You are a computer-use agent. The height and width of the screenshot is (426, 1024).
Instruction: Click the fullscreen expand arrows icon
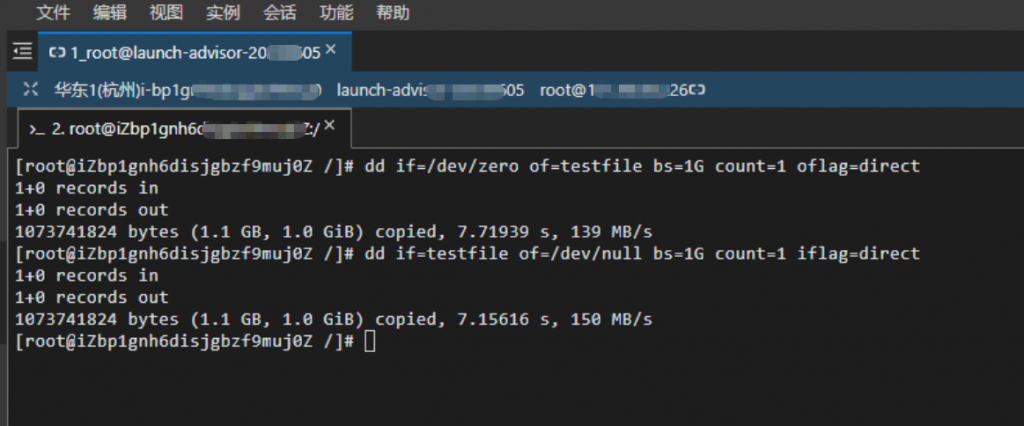pyautogui.click(x=32, y=90)
